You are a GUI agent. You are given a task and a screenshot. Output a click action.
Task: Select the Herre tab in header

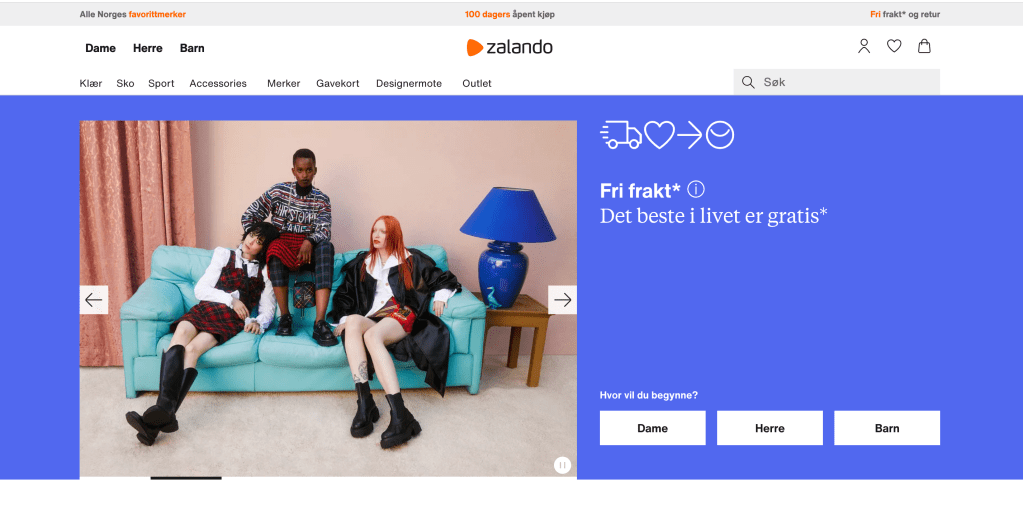(147, 48)
